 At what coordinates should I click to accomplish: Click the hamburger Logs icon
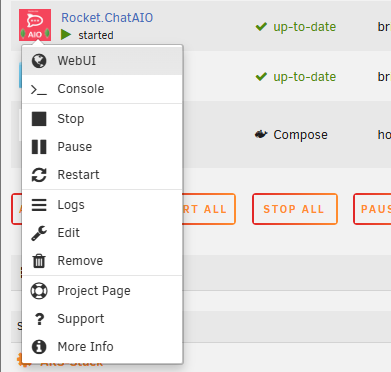click(39, 205)
